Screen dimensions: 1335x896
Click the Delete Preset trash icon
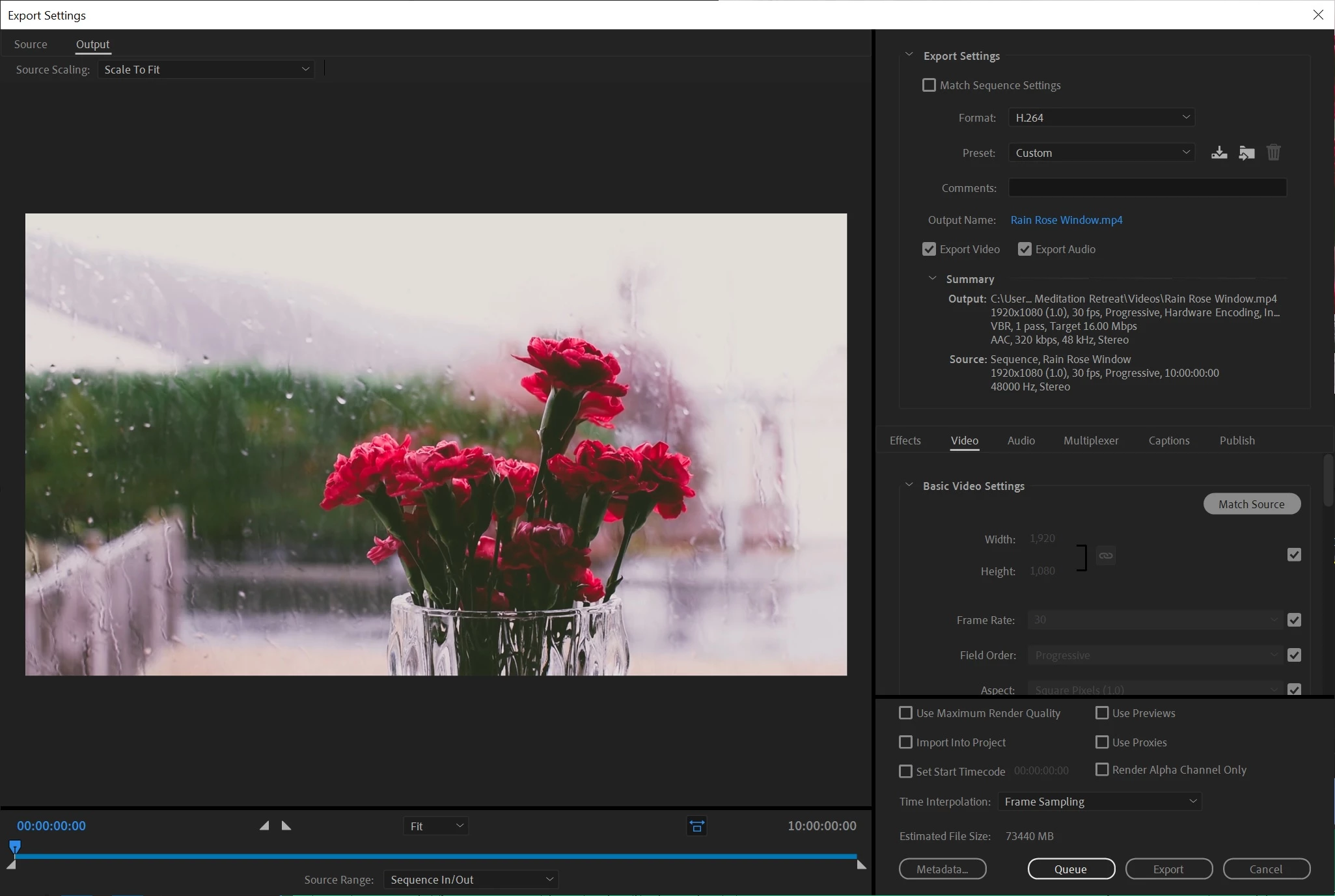(x=1274, y=153)
